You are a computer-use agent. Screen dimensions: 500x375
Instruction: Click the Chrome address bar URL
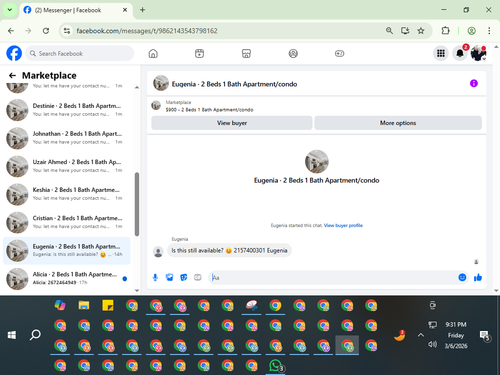coord(147,31)
